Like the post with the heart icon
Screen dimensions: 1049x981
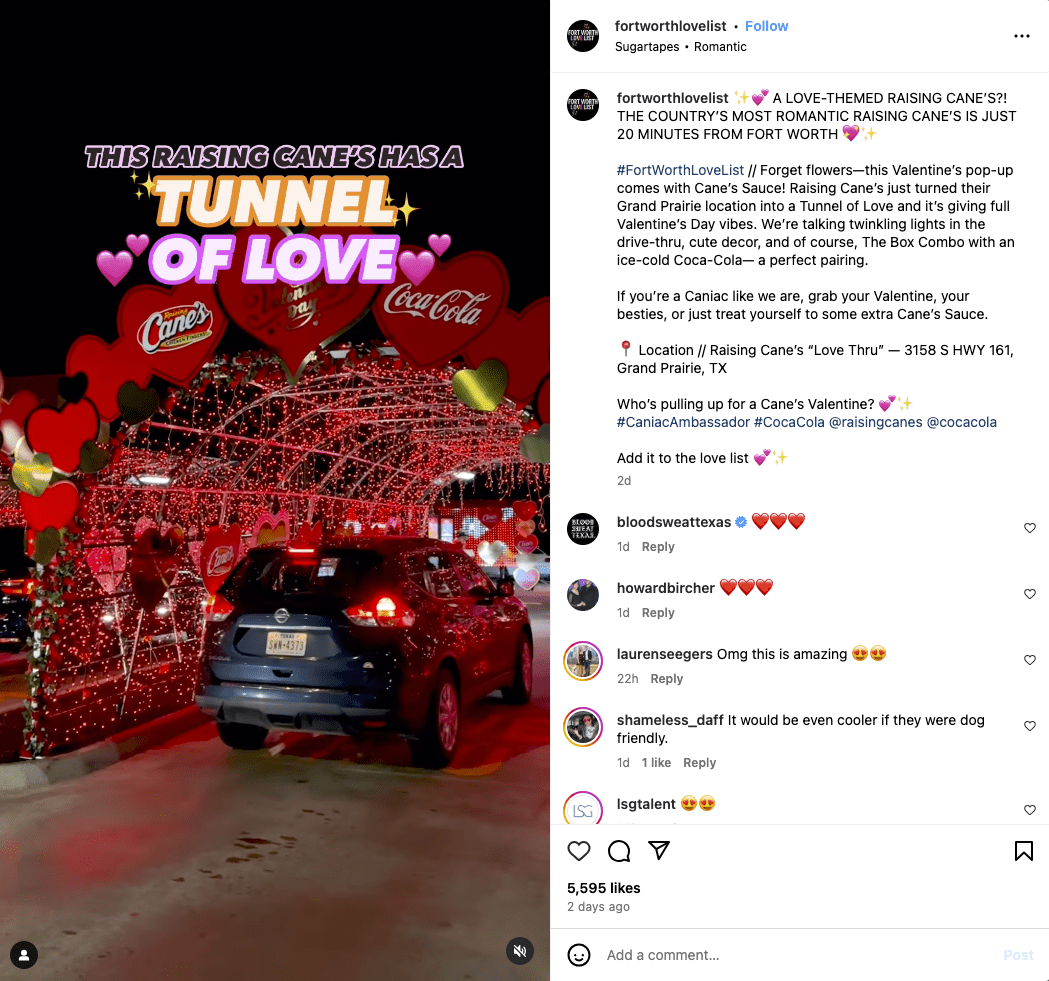(x=579, y=851)
